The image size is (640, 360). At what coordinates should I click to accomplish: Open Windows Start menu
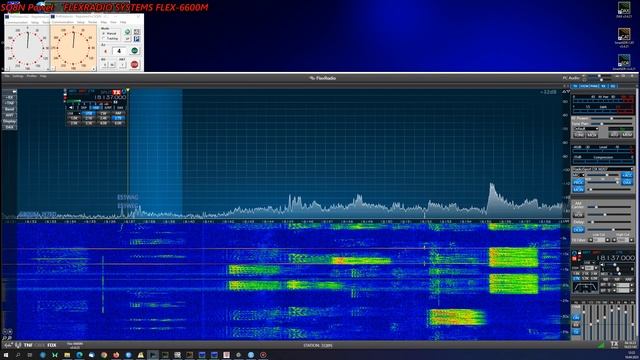pos(6,355)
